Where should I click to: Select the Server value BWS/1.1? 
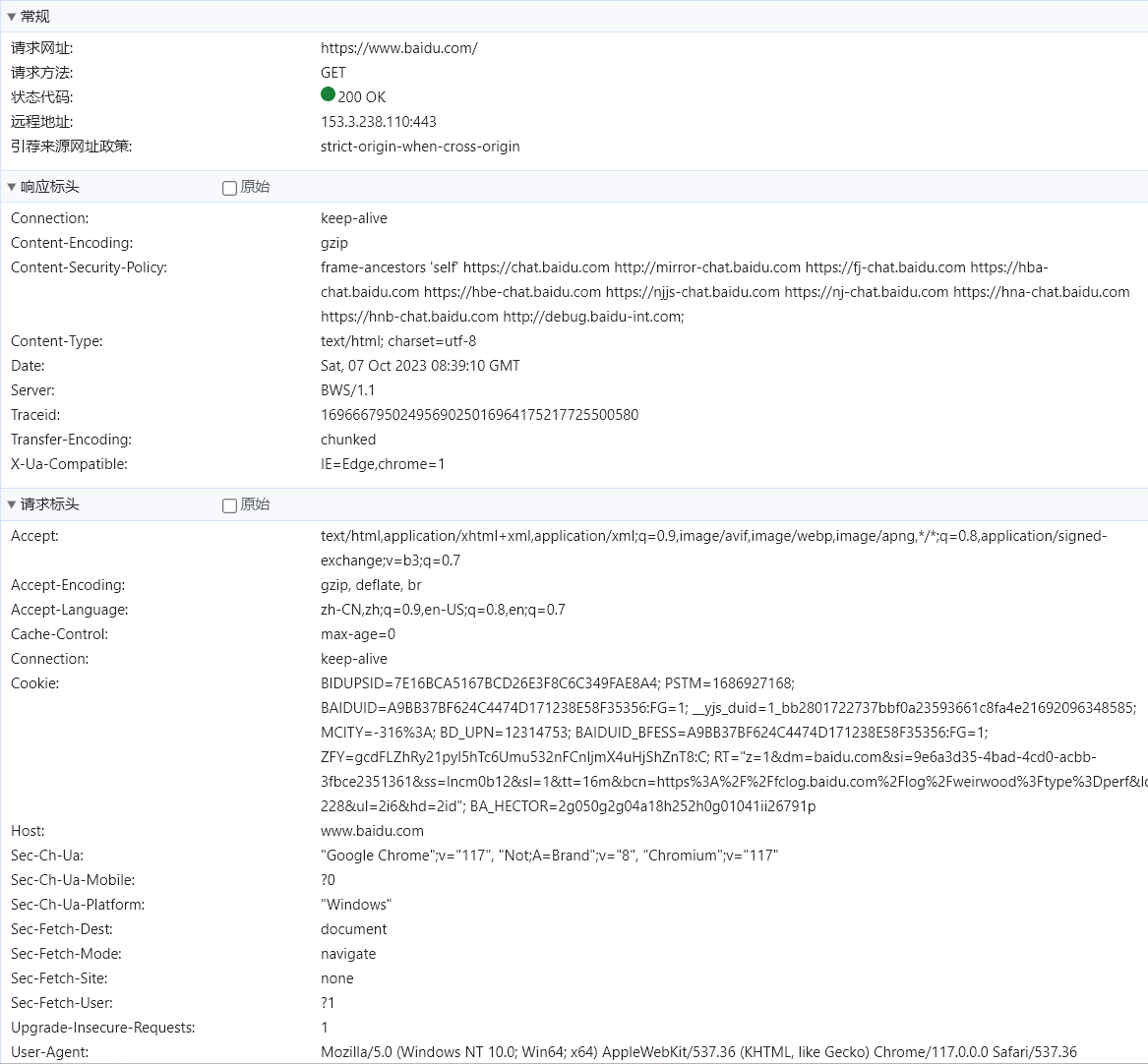pos(347,390)
